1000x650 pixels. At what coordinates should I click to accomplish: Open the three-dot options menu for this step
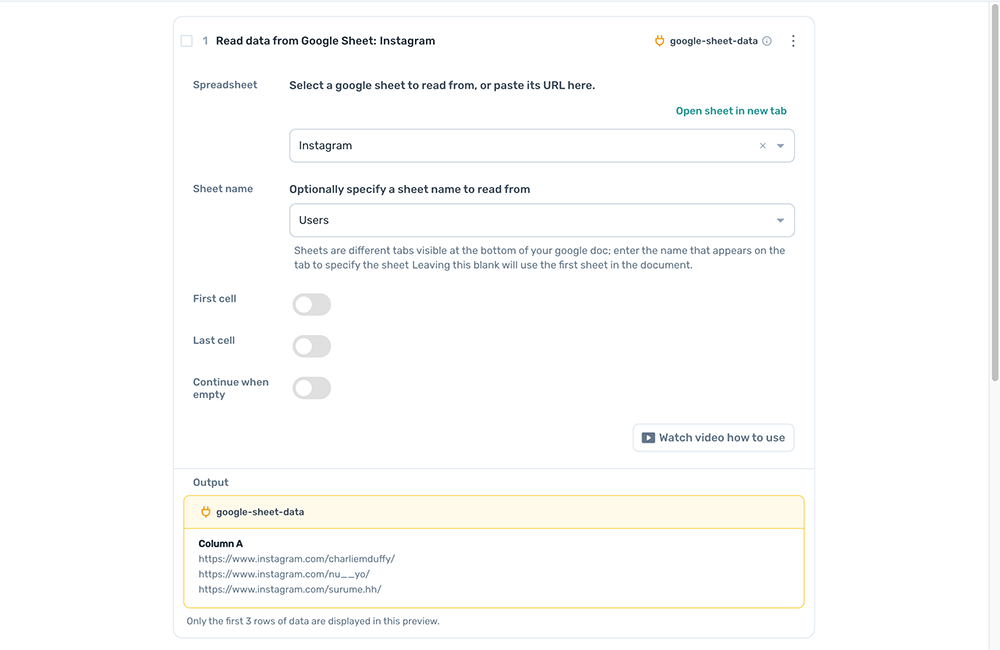pos(793,41)
